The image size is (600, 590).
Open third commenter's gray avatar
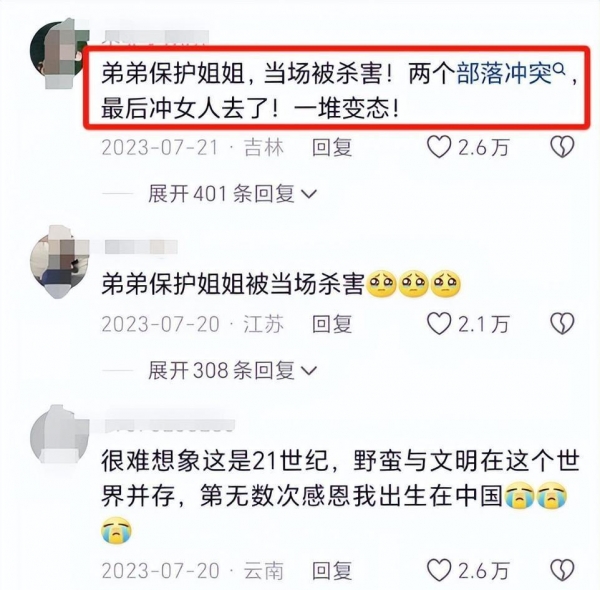[59, 434]
